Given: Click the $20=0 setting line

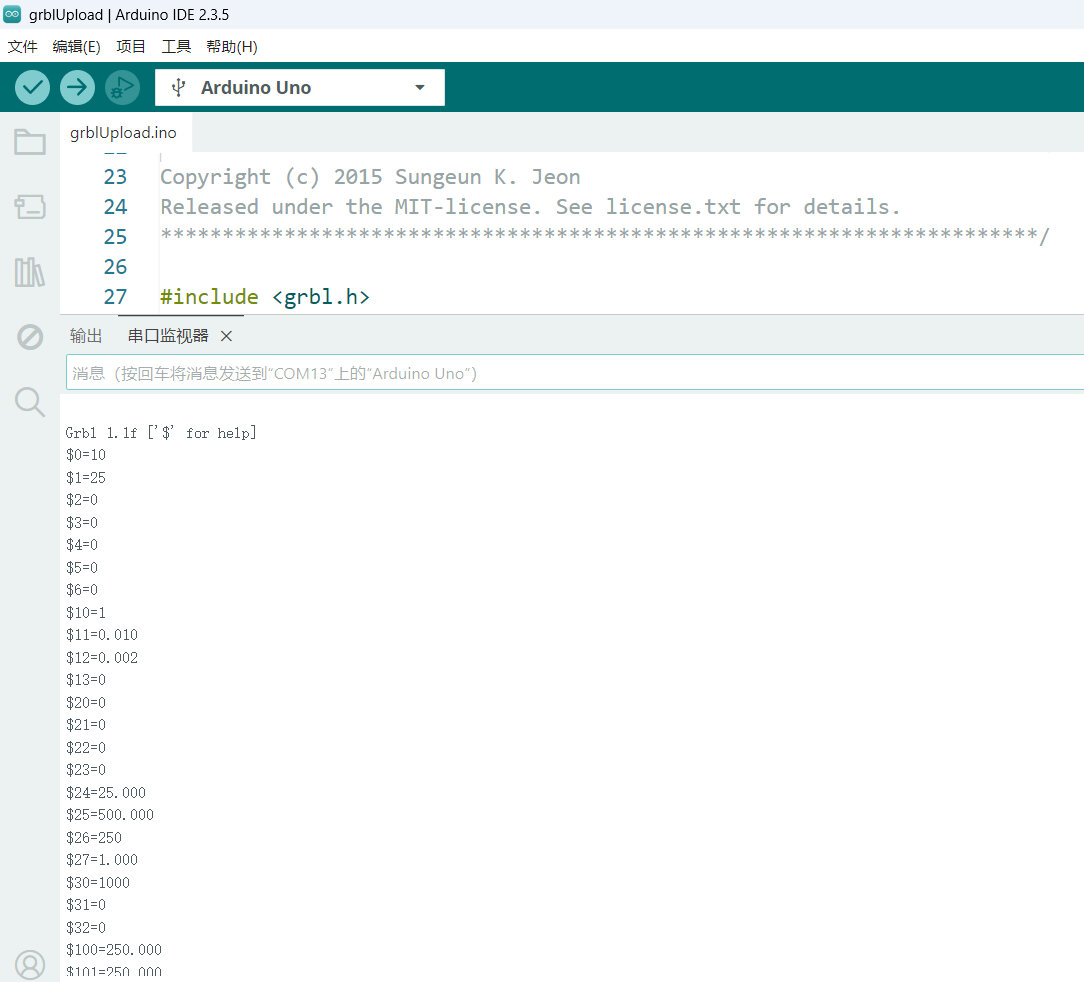Looking at the screenshot, I should 86,703.
